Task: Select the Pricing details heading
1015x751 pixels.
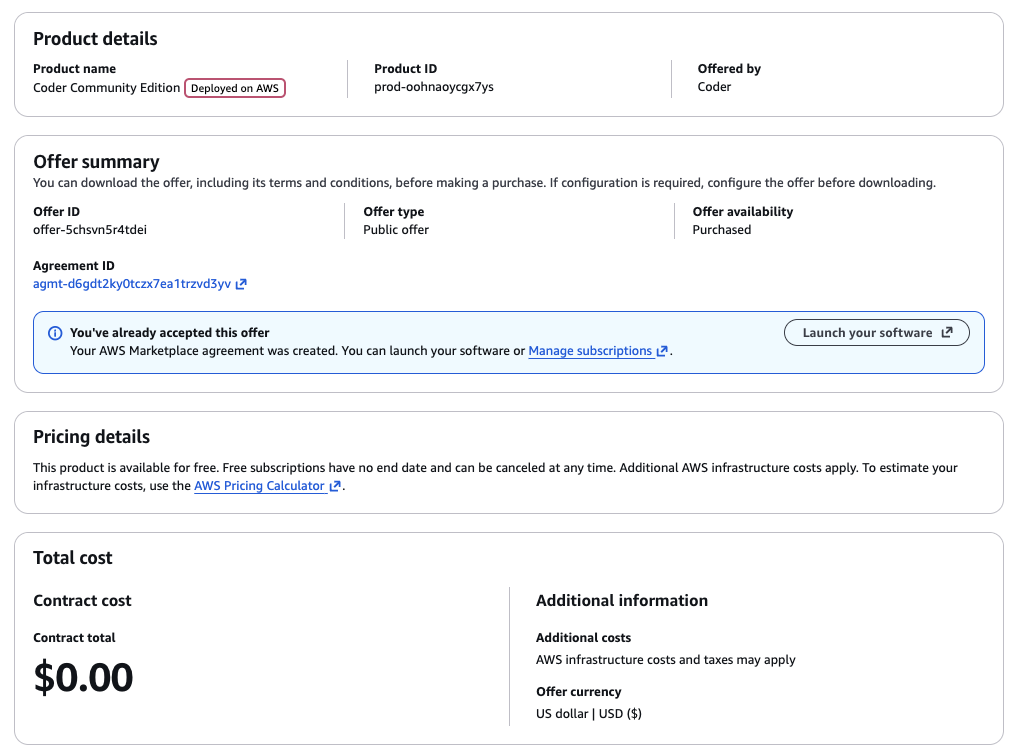Action: (90, 437)
